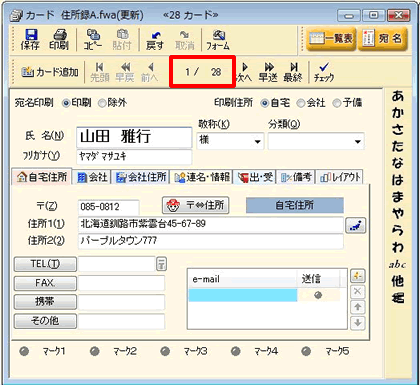Click the 取消 redo icon
Viewport: 420px width, 385px height.
184,39
